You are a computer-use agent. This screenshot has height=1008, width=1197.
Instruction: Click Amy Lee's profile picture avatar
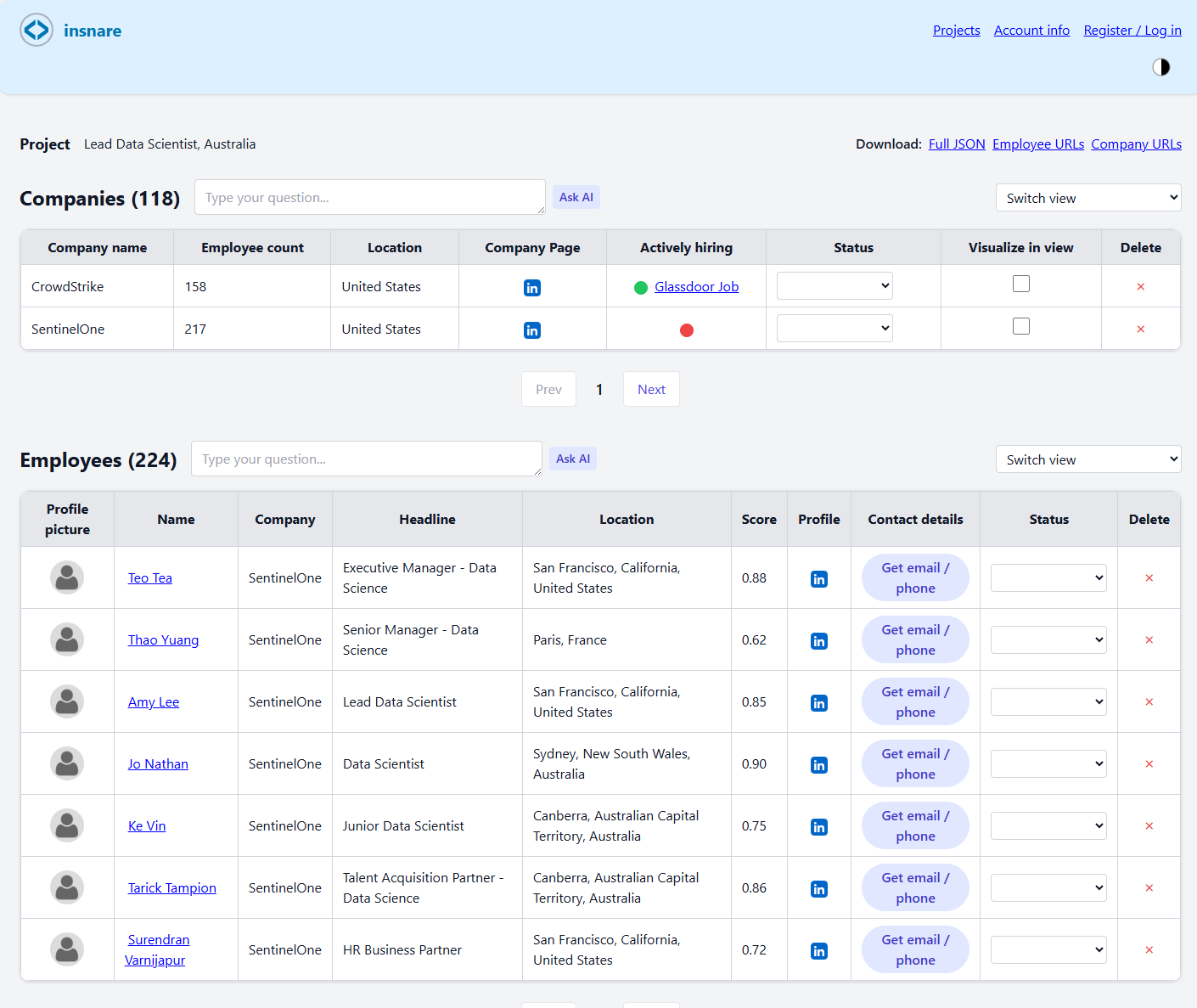coord(67,701)
